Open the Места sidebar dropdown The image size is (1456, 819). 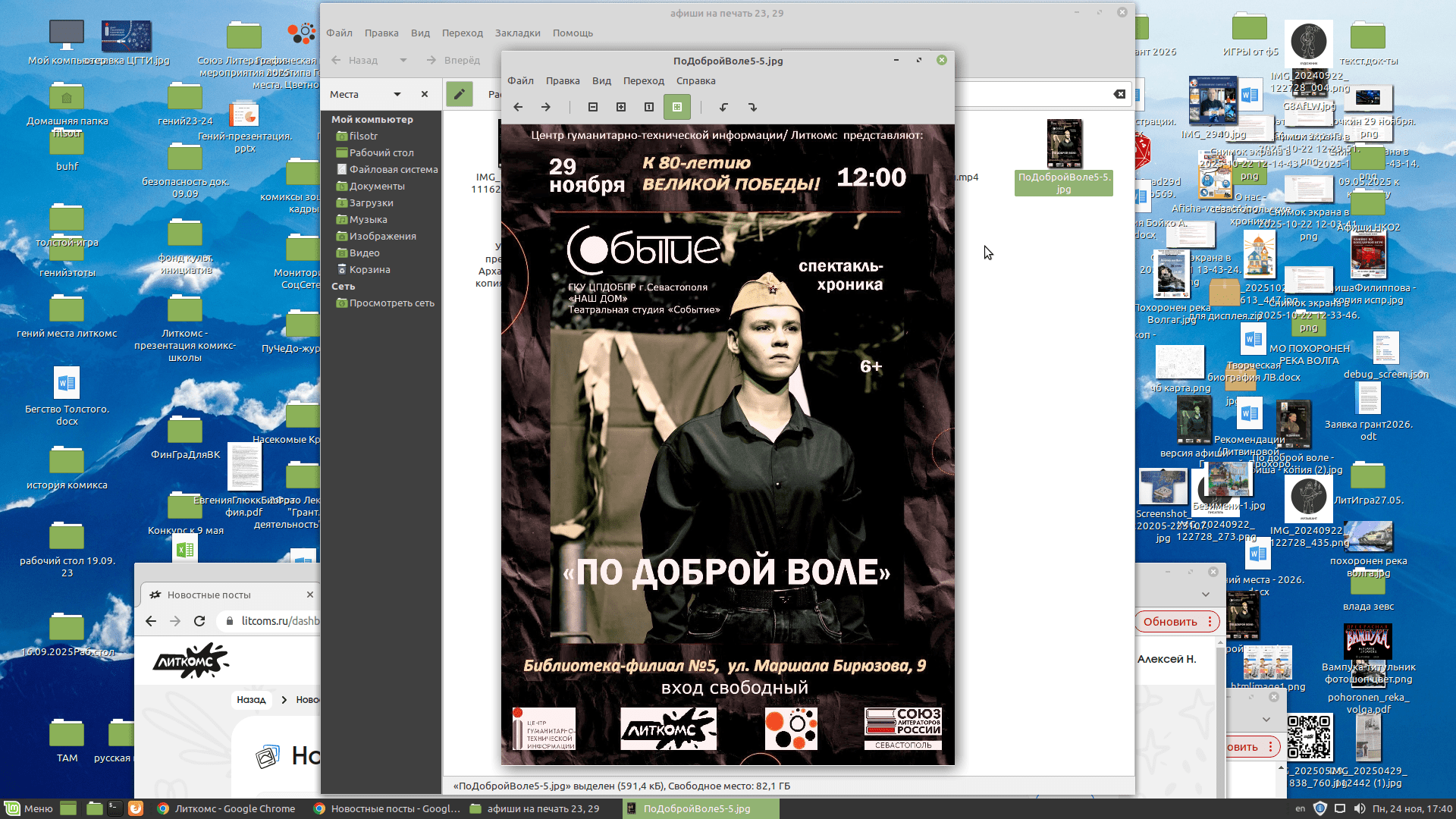397,94
